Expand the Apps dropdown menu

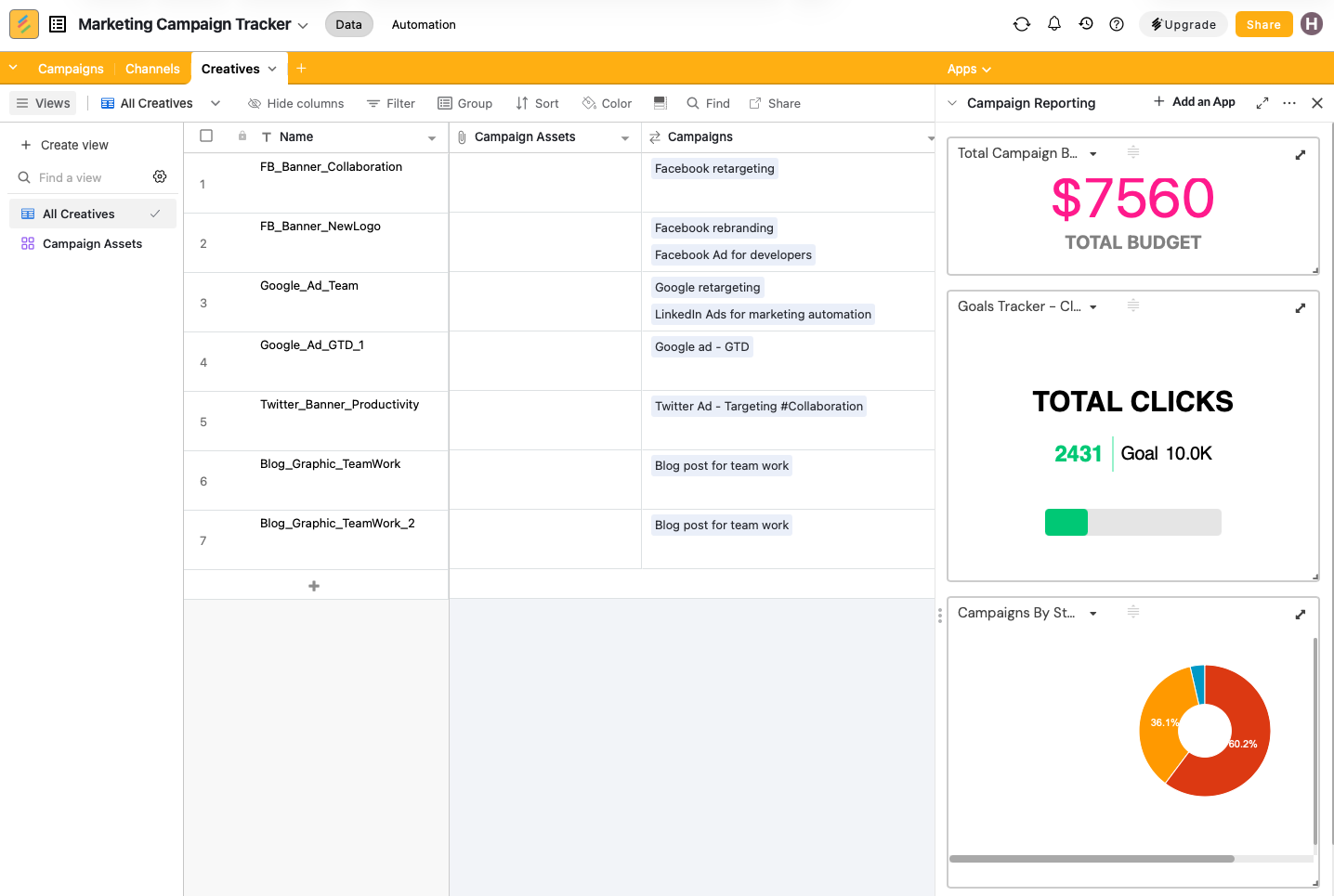pos(969,69)
